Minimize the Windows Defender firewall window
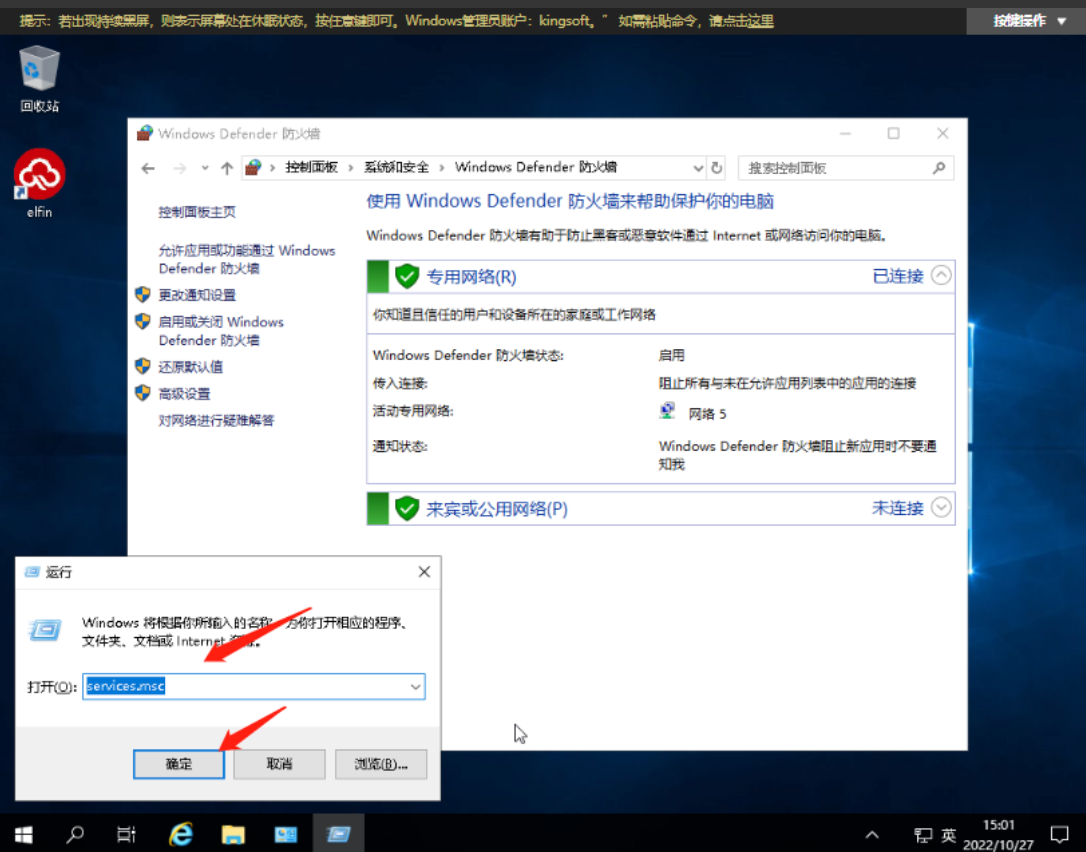Screen dimensions: 1086x852 845,133
